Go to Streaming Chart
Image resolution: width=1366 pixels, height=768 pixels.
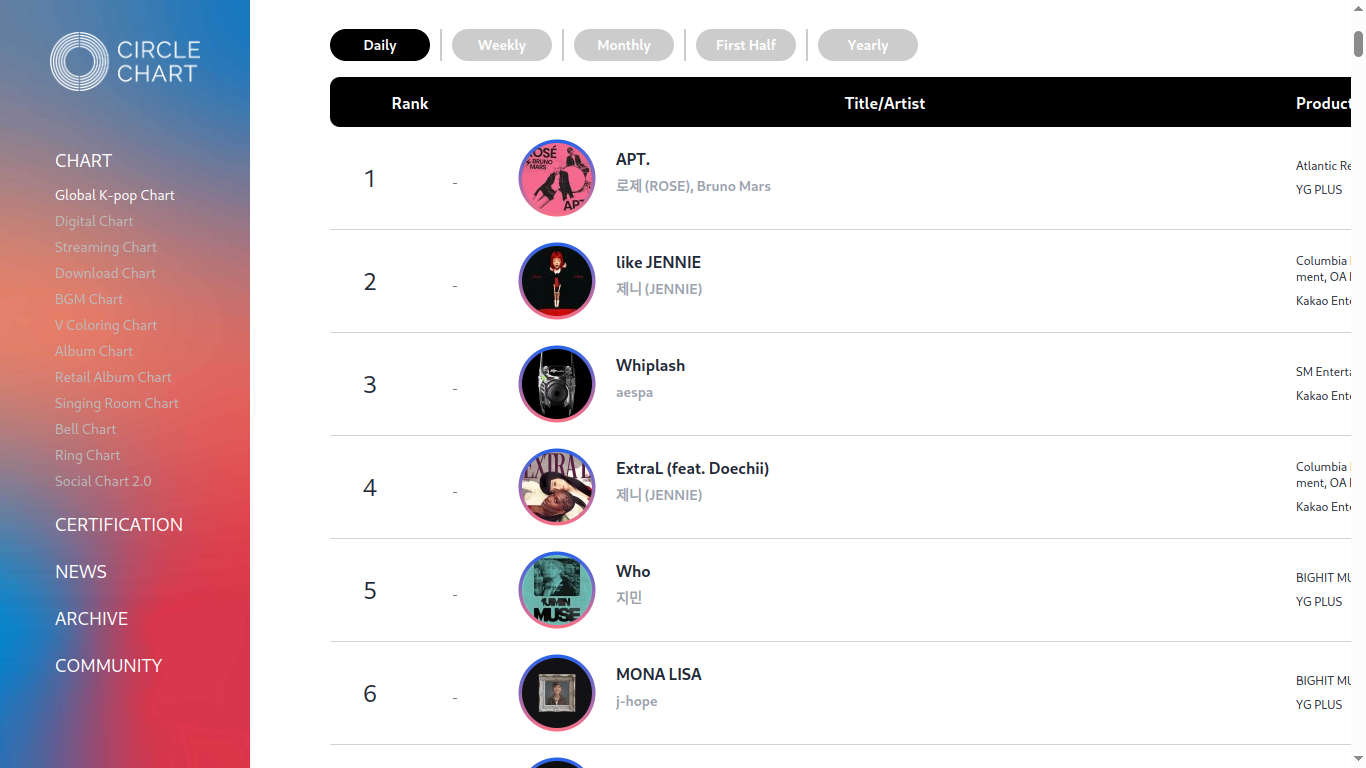[x=106, y=247]
